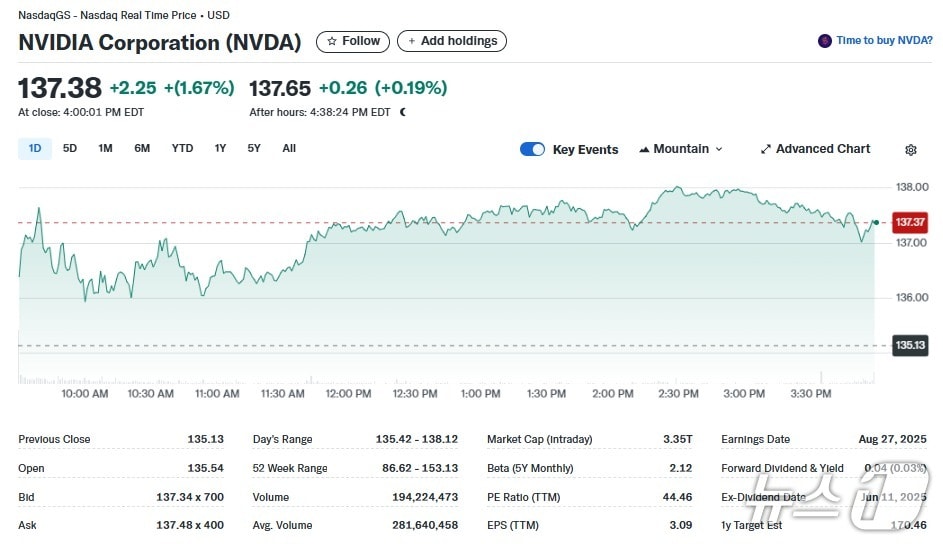
Task: Click the purple Time to buy NVDA icon
Action: (824, 41)
